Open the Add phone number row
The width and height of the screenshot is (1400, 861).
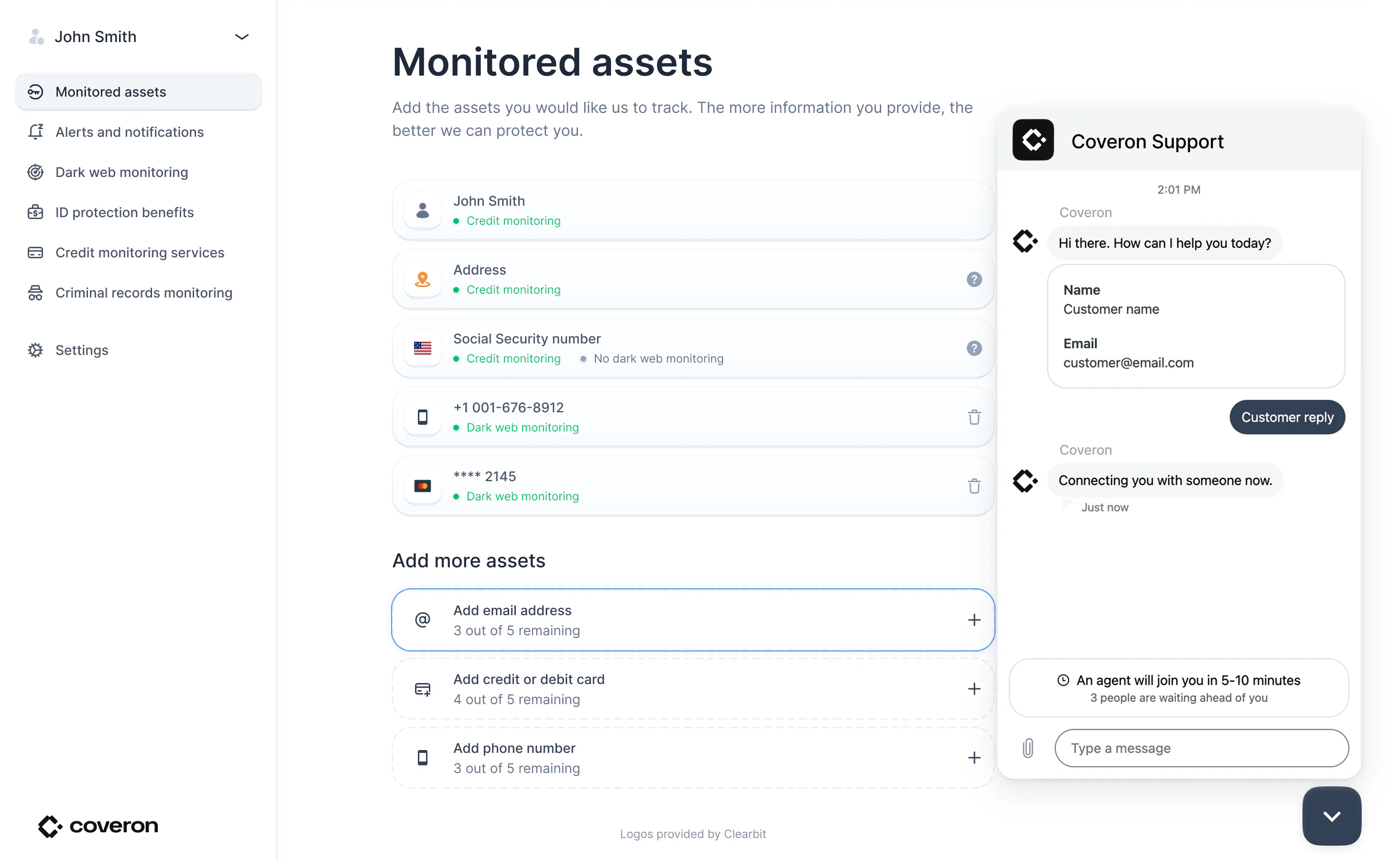(693, 758)
